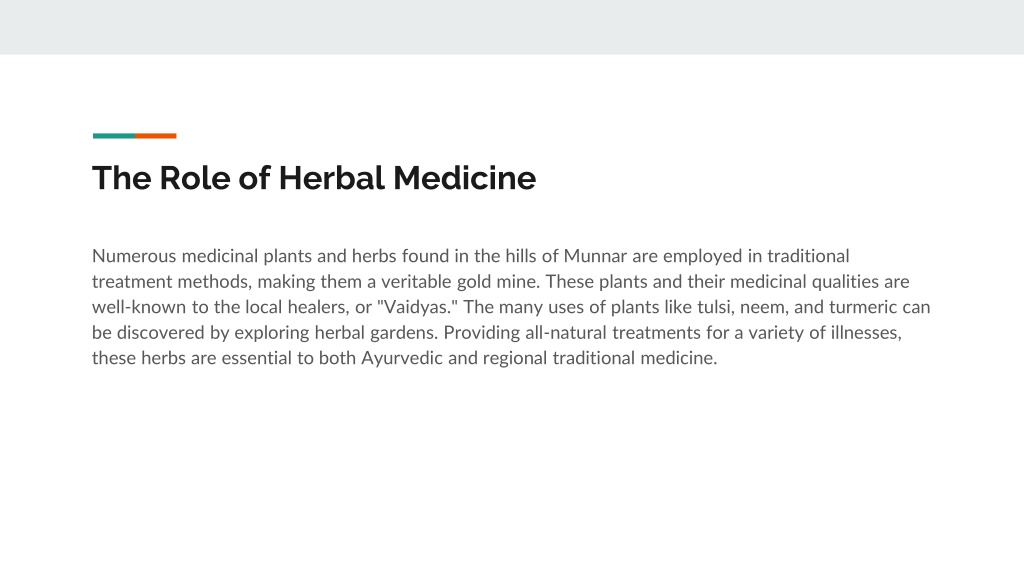
Task: Click the word "traditional" ending the first line
Action: click(808, 256)
